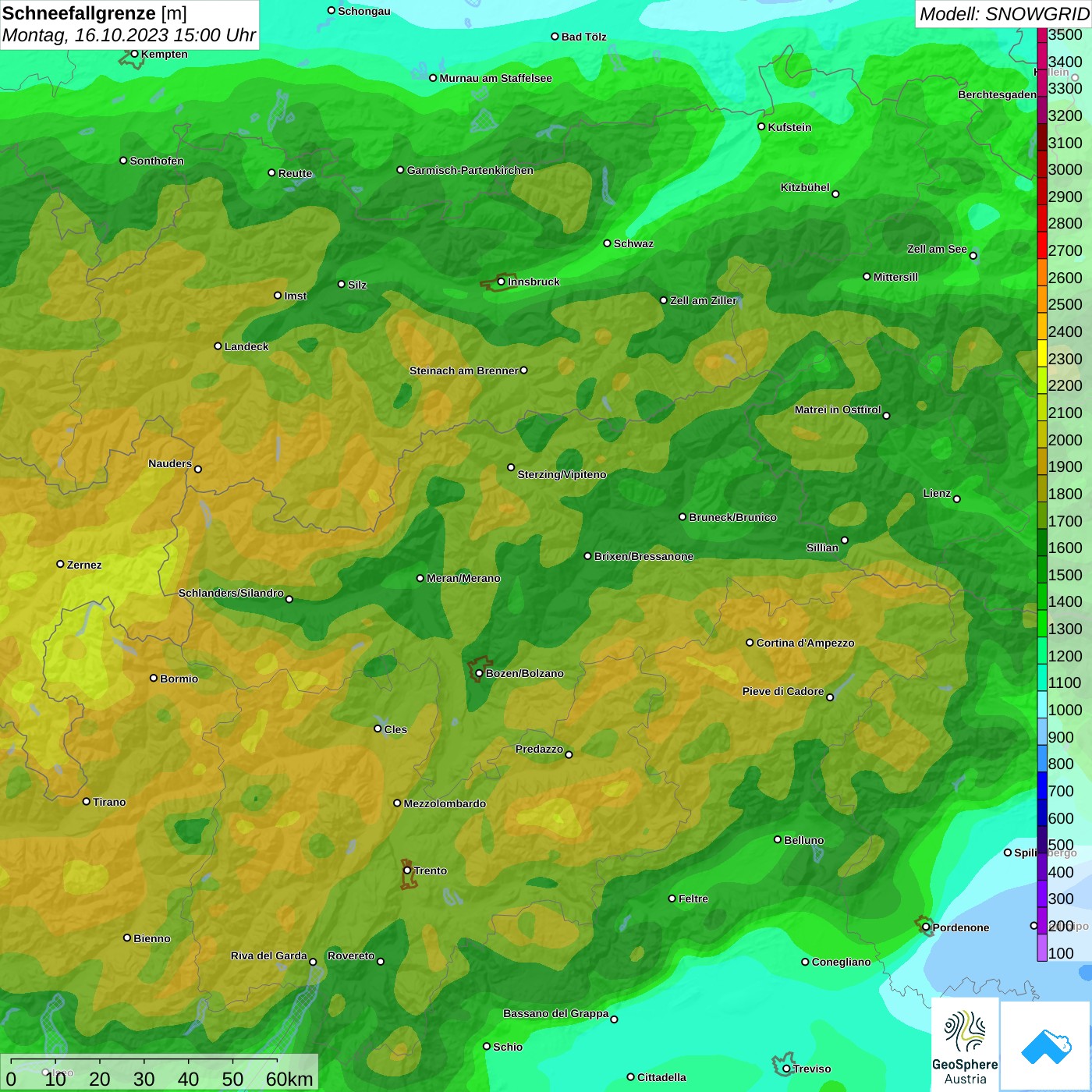1092x1092 pixels.
Task: Pick the orange swatch between 2500 and 2600
Action: (1042, 299)
